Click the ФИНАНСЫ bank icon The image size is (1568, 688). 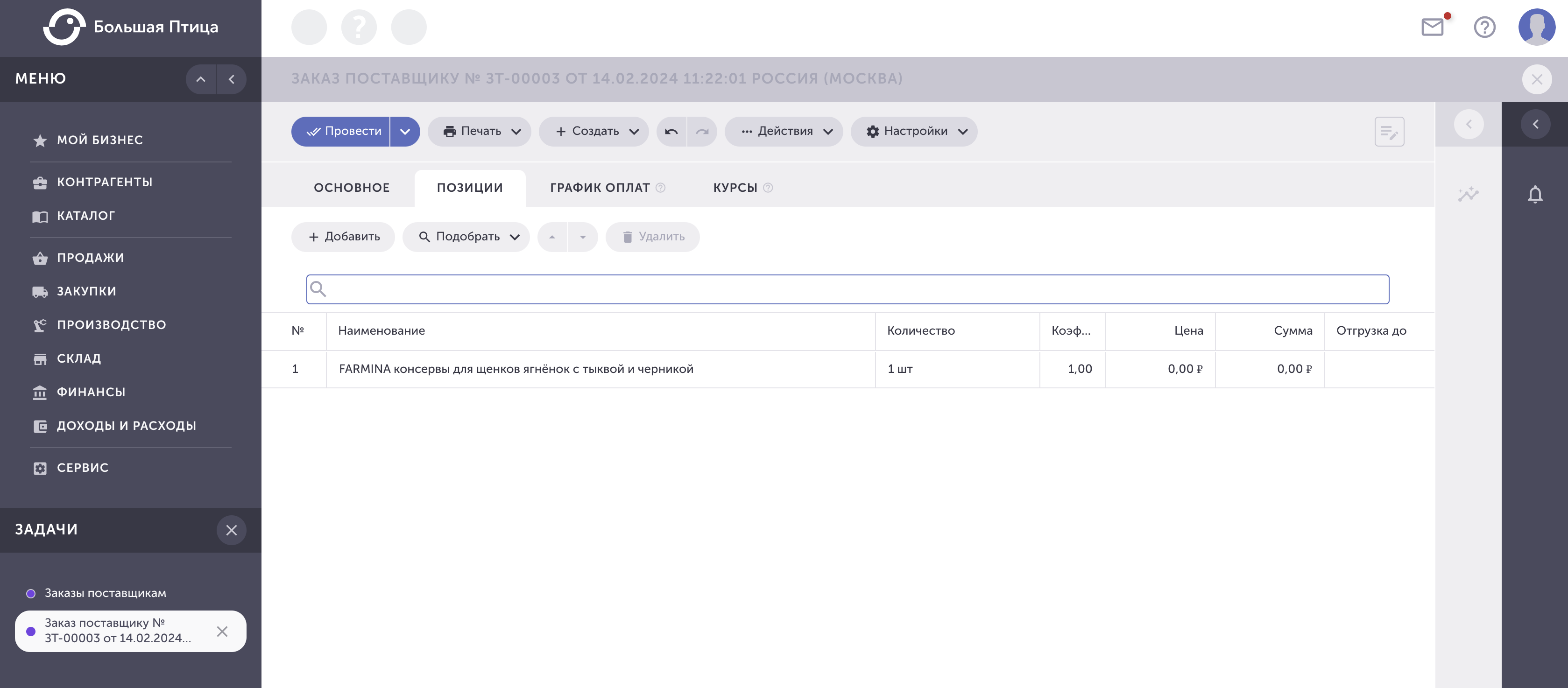tap(40, 393)
